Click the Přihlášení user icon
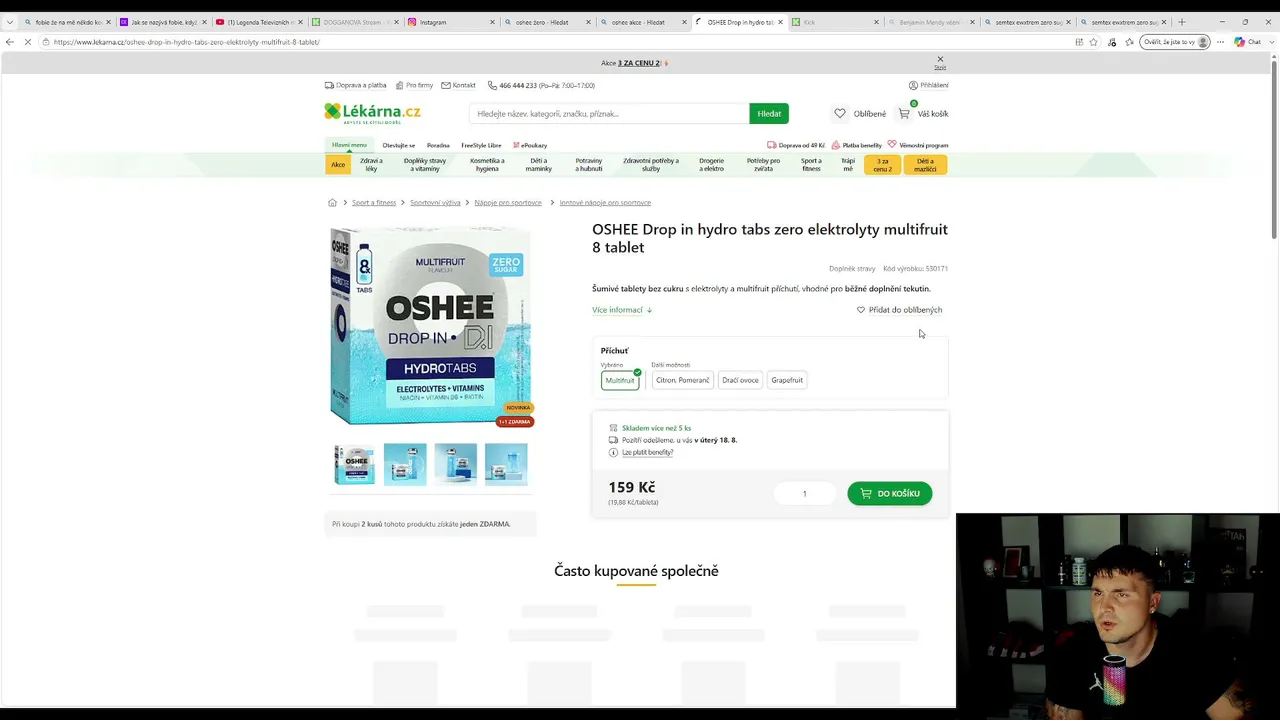Viewport: 1280px width, 720px height. pos(913,85)
